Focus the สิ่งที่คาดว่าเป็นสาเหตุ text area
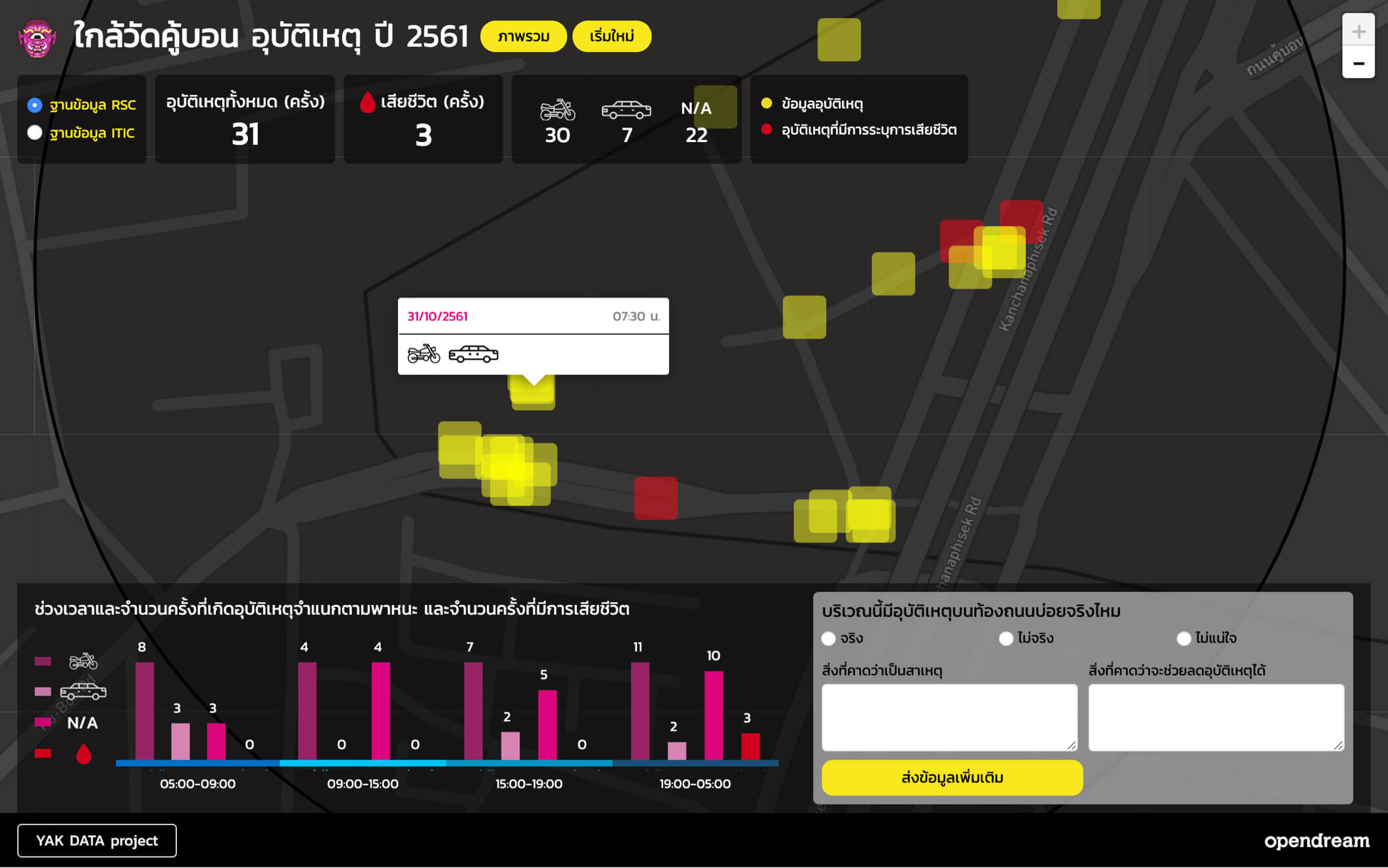The image size is (1388, 868). (x=949, y=717)
